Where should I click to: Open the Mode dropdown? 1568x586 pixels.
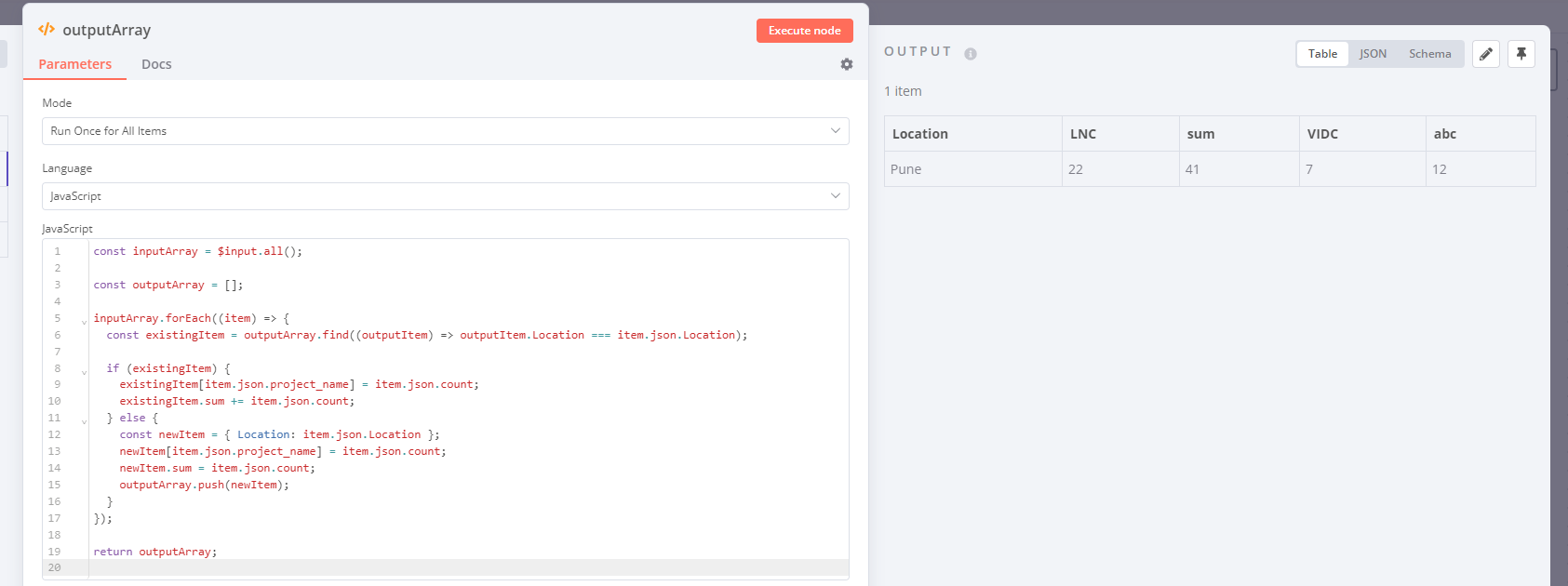(x=445, y=131)
